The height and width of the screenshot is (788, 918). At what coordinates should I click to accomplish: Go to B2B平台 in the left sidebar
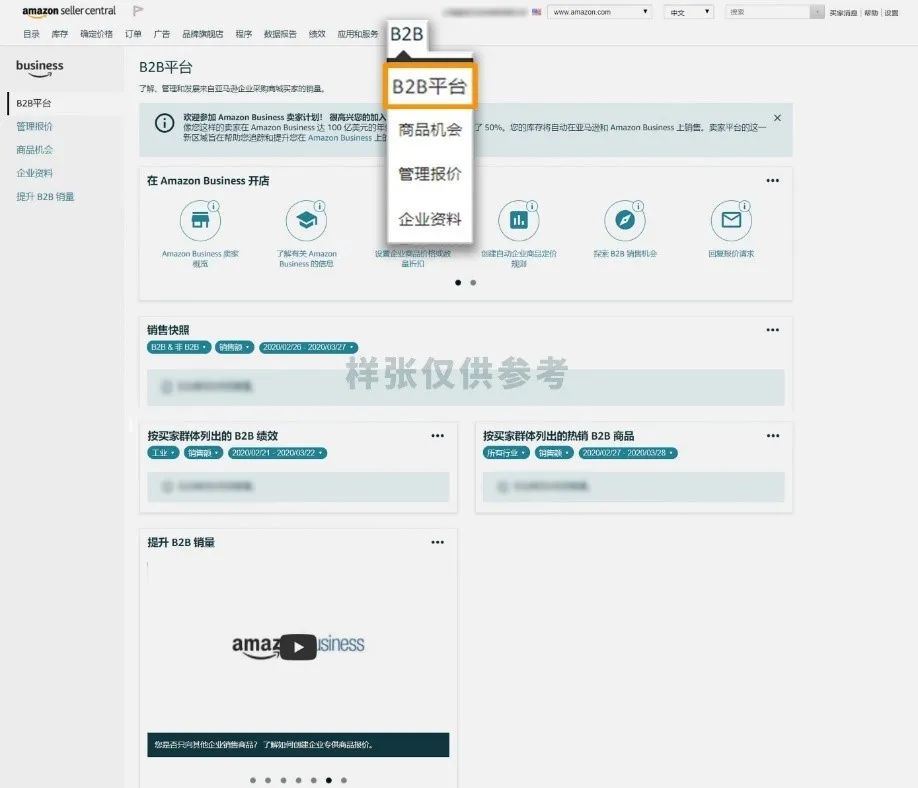pos(34,103)
